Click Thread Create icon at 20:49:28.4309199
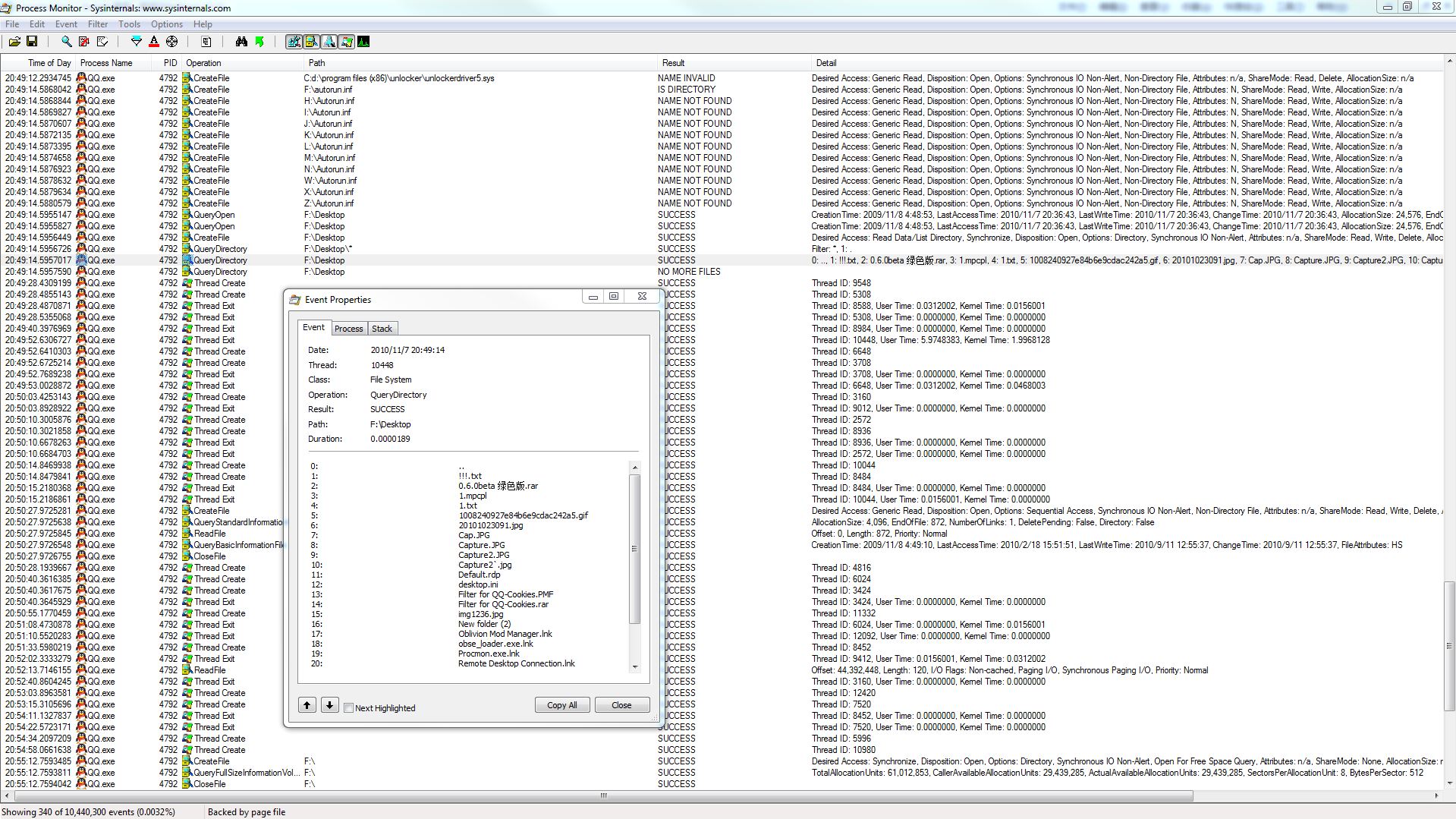Image resolution: width=1456 pixels, height=819 pixels. click(187, 282)
